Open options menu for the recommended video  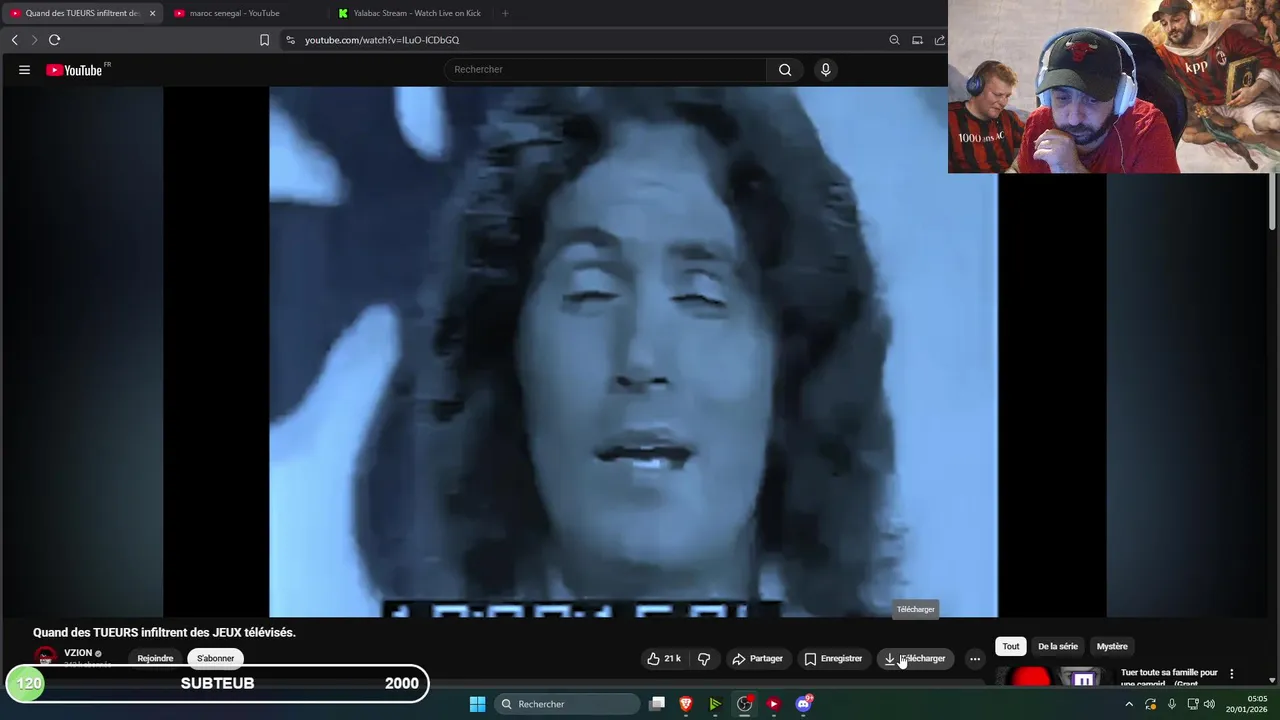coord(1231,674)
